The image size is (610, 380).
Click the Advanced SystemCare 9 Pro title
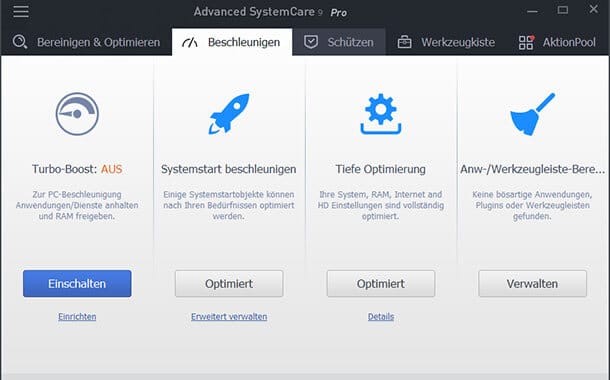pyautogui.click(x=270, y=12)
